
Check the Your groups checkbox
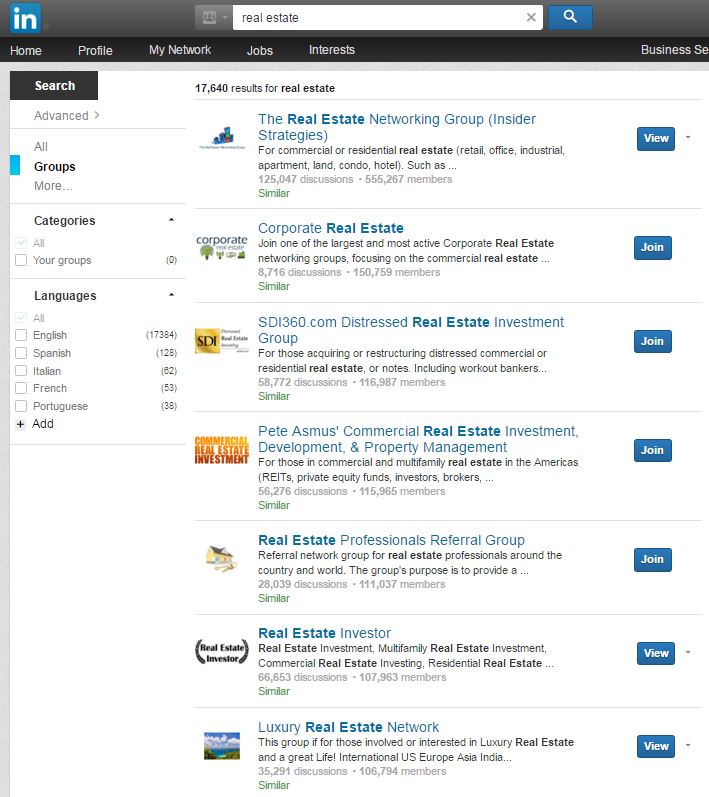click(21, 260)
